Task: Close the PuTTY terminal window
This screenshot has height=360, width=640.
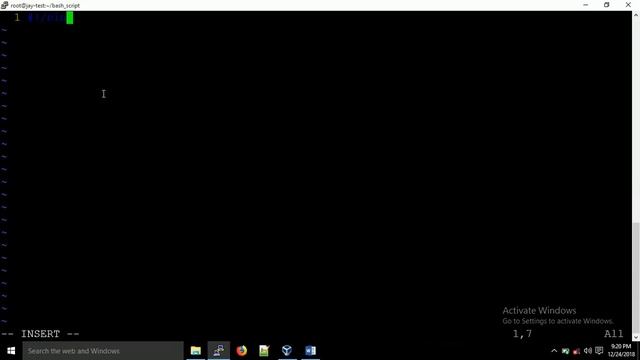Action: [x=628, y=5]
